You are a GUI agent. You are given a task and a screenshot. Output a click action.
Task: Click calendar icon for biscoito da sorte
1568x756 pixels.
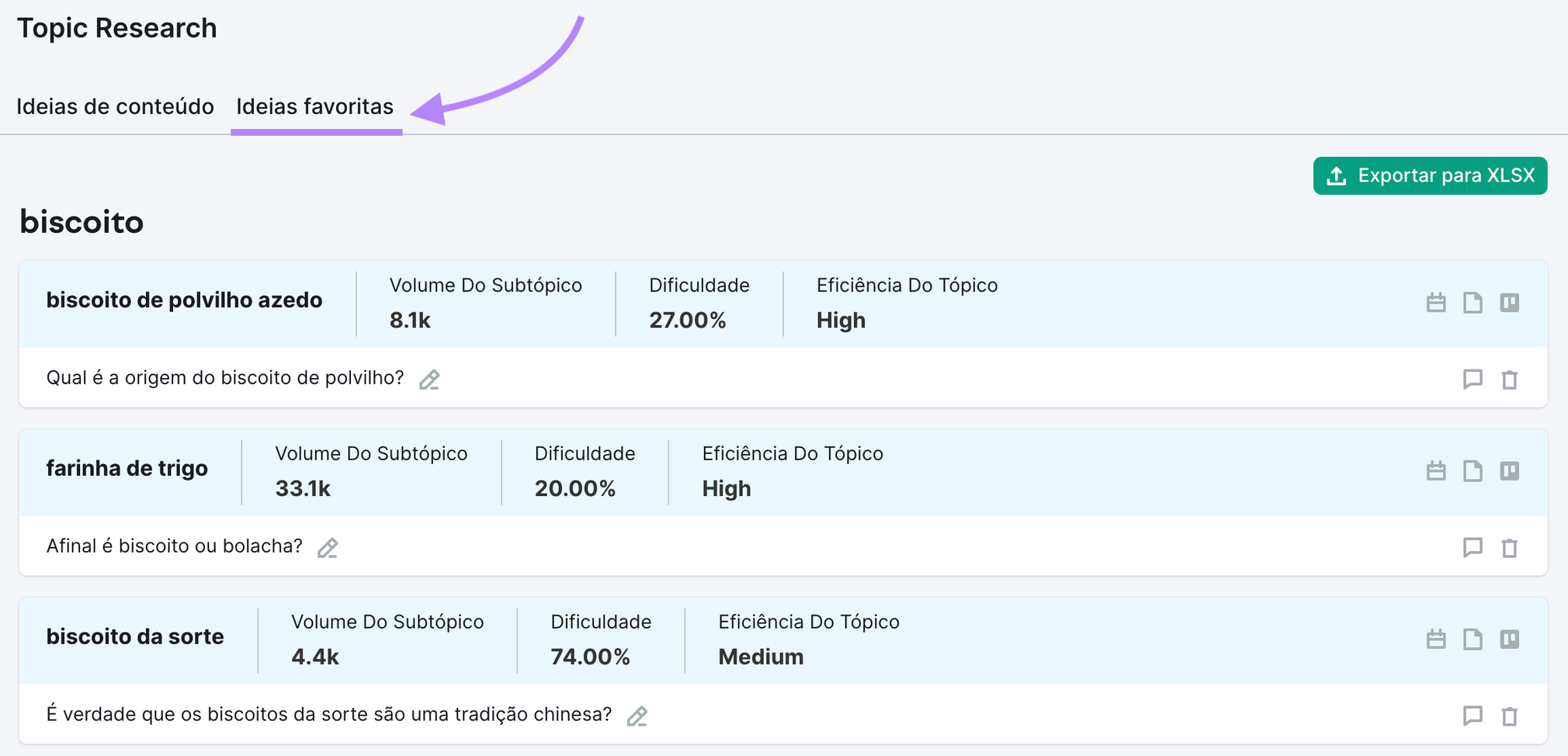point(1436,640)
